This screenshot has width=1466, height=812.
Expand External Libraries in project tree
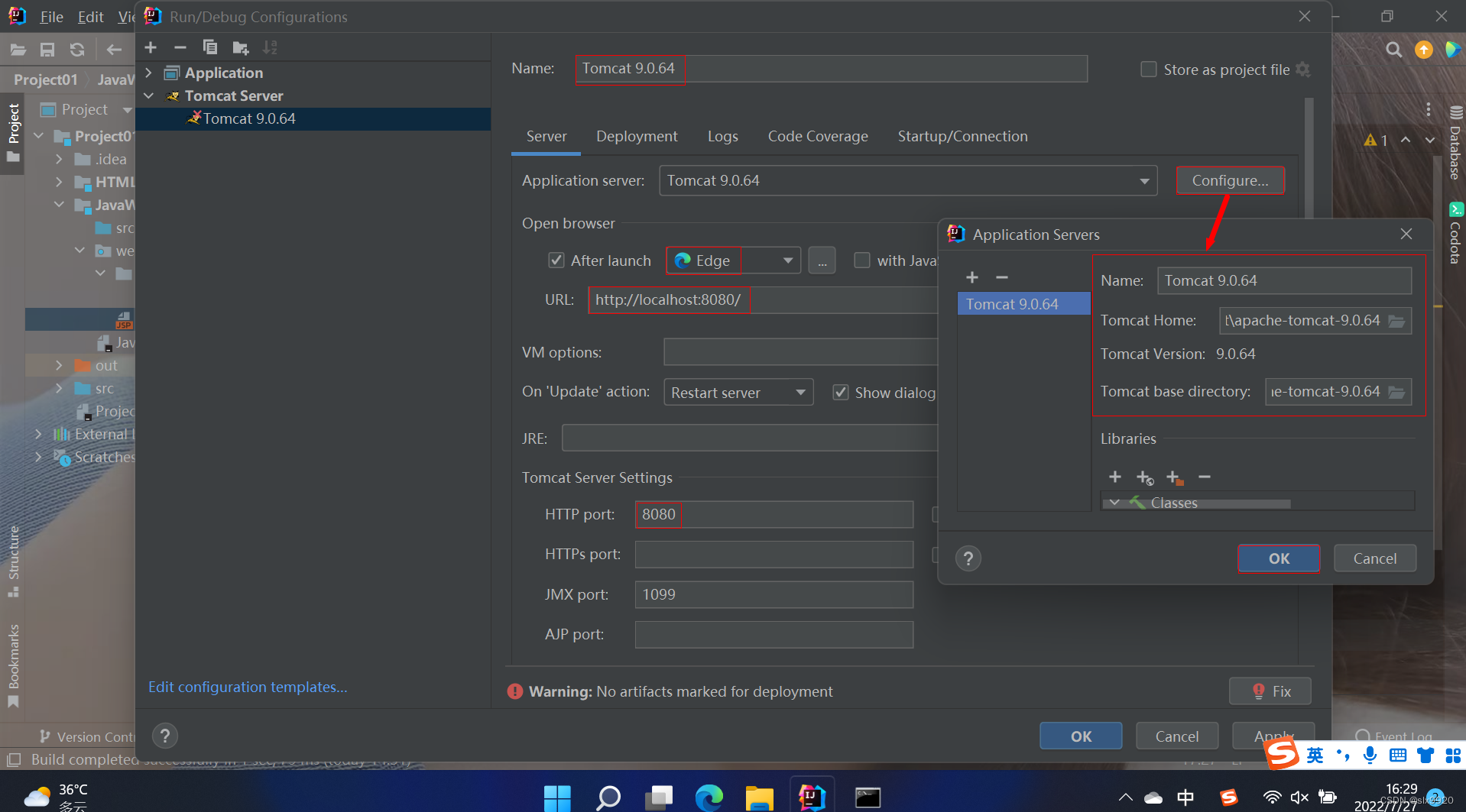coord(38,434)
